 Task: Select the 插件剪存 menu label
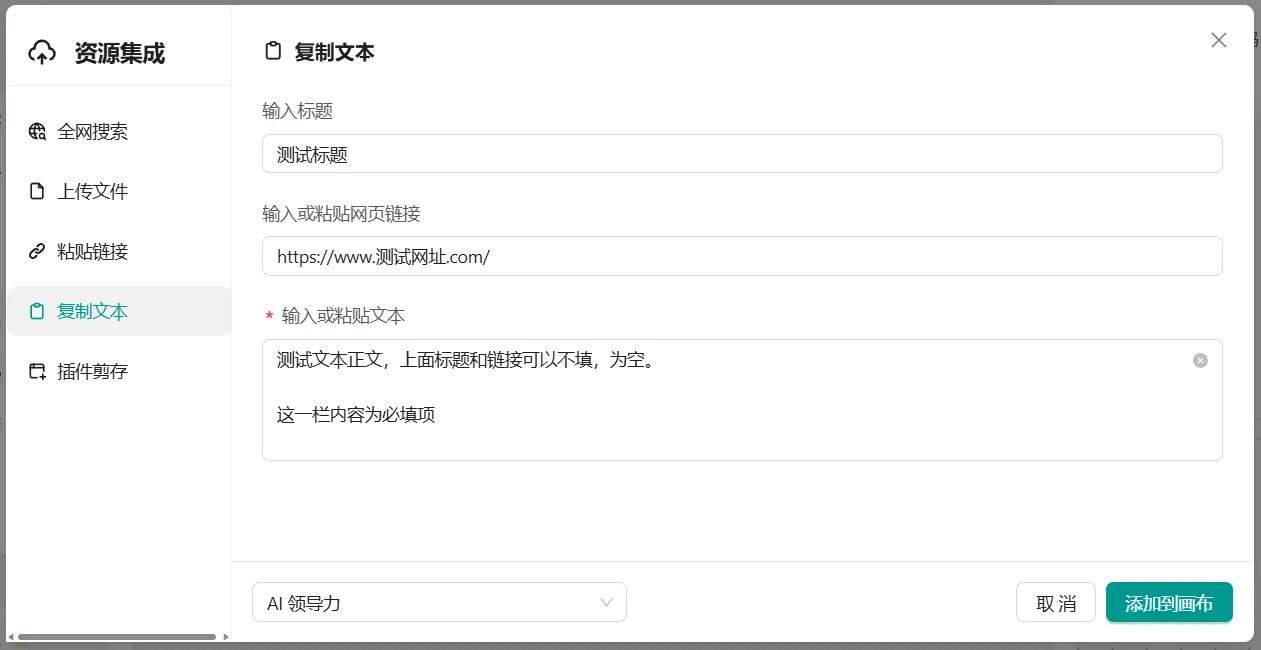pyautogui.click(x=93, y=372)
